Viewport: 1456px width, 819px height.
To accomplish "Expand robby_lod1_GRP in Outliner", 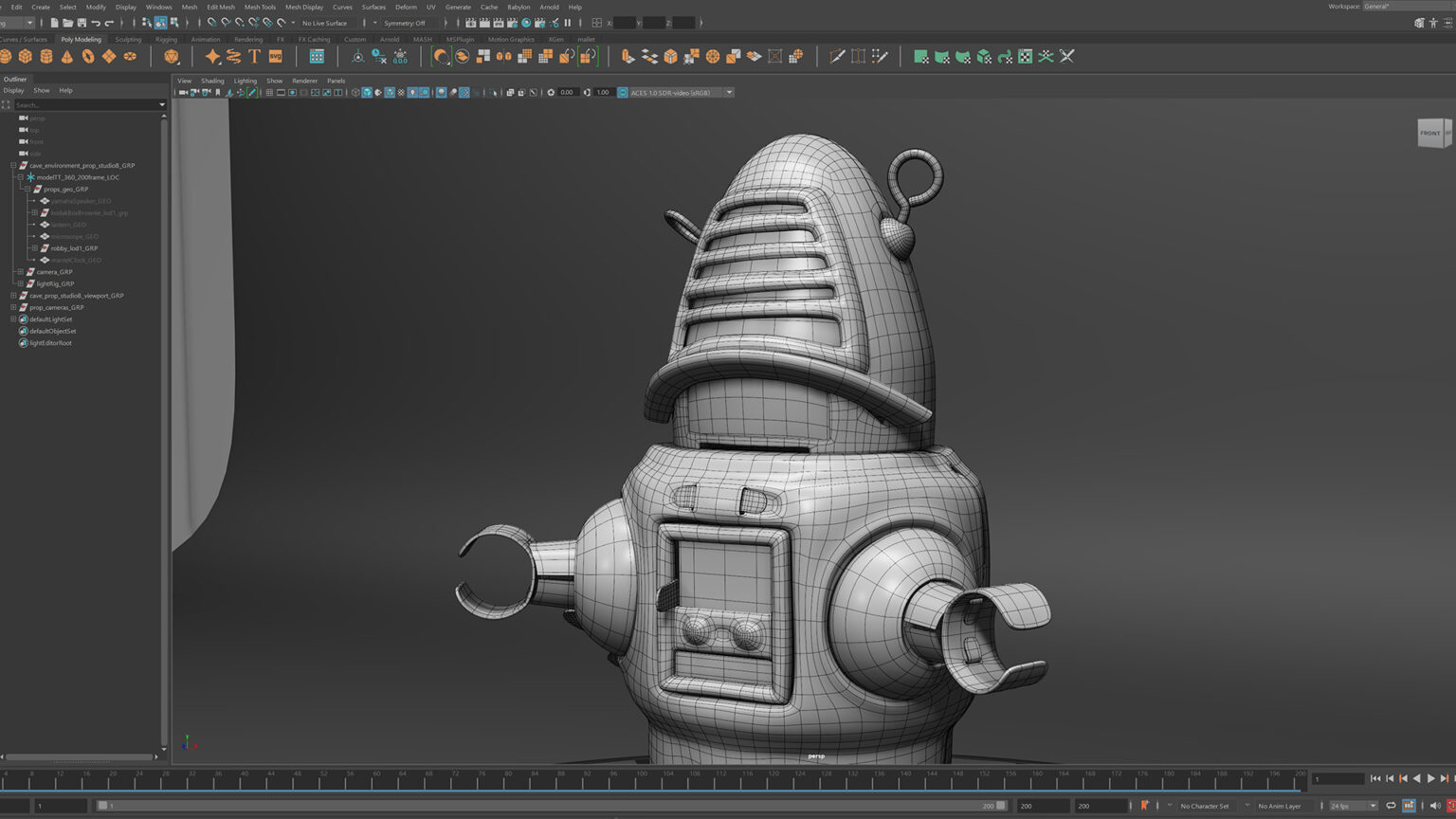I will click(x=35, y=248).
